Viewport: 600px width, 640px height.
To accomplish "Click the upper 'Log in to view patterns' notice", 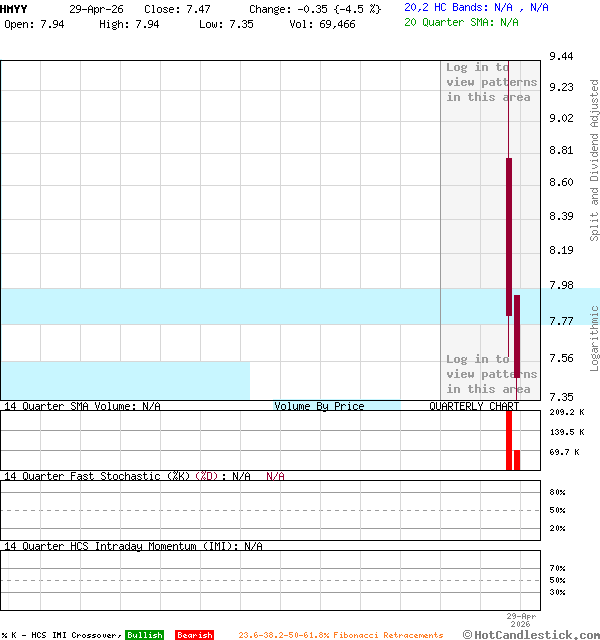I will point(491,82).
